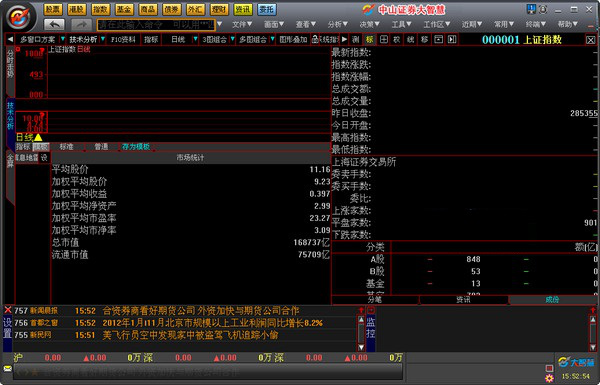Click the crosshair grid toolbar icon
The width and height of the screenshot is (600, 385).
pyautogui.click(x=383, y=39)
